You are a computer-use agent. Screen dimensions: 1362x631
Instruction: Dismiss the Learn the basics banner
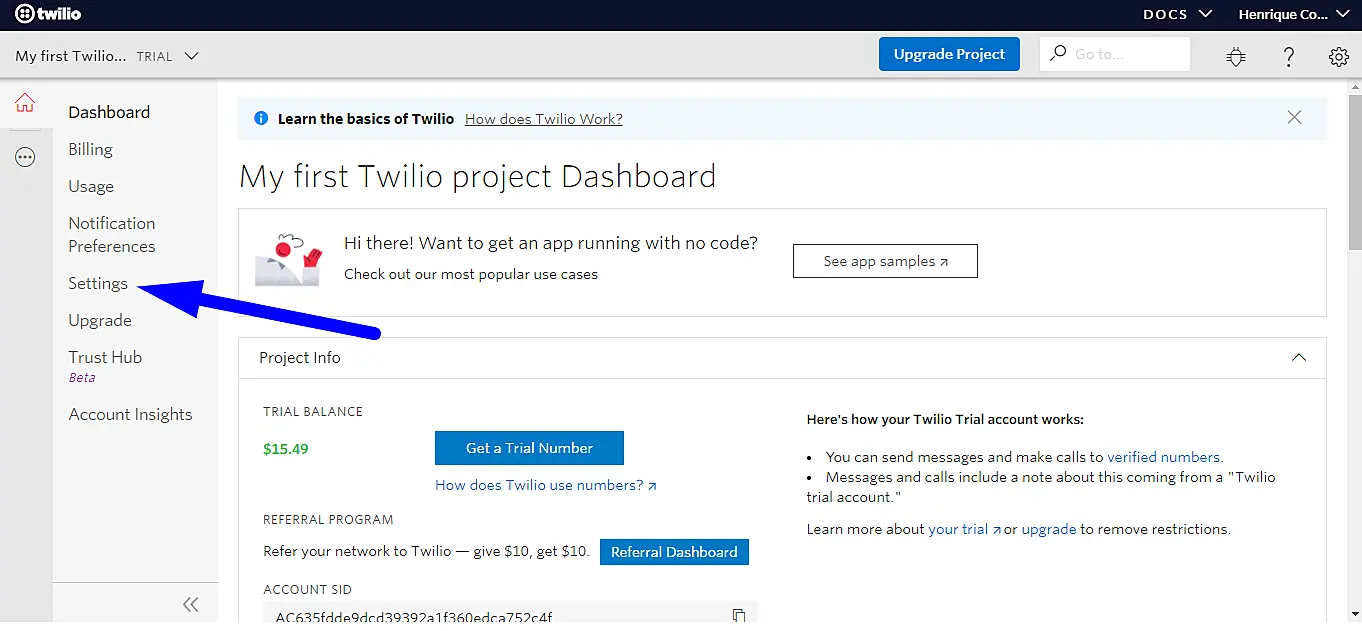[1294, 118]
